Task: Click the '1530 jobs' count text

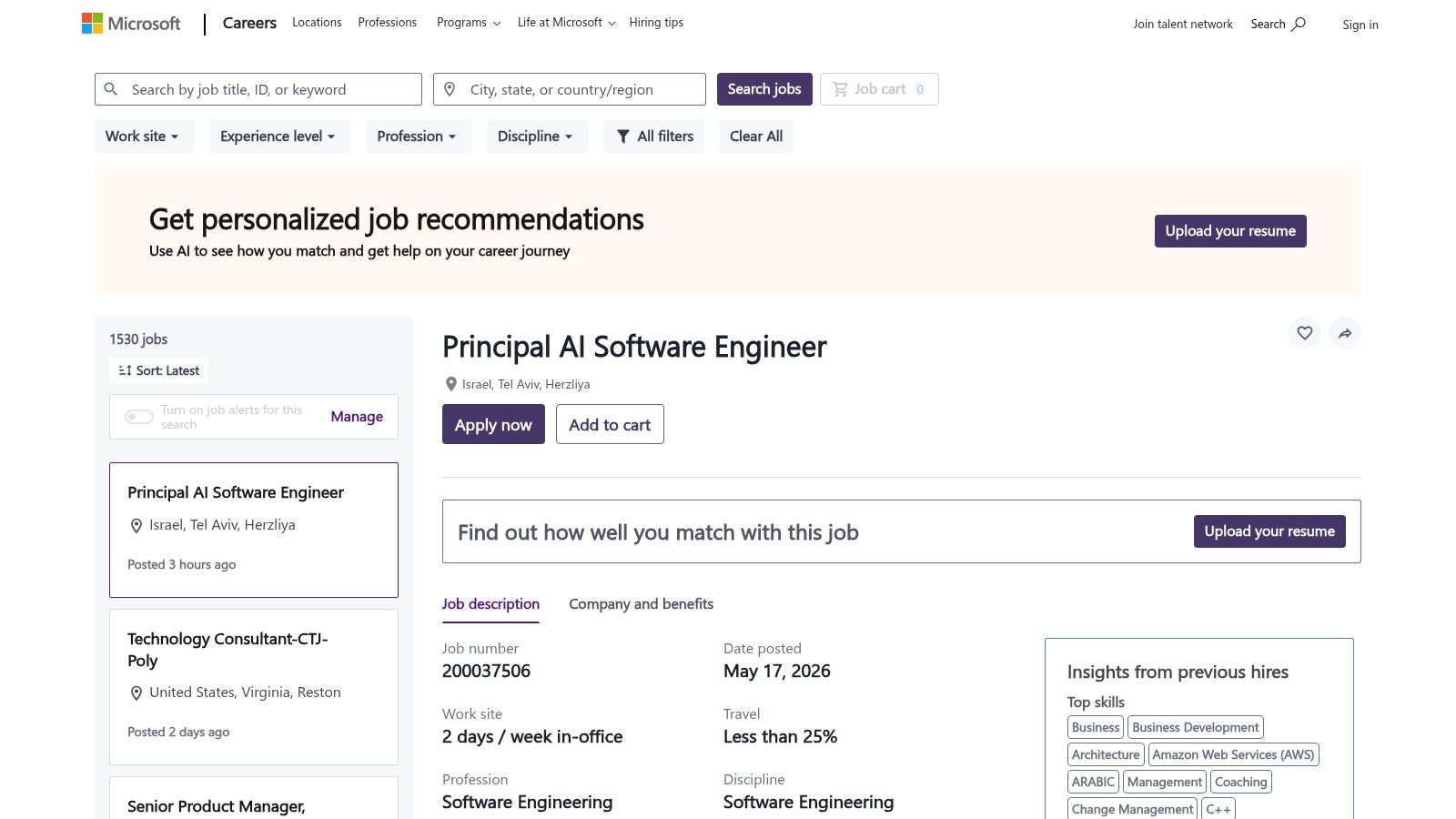Action: (138, 339)
